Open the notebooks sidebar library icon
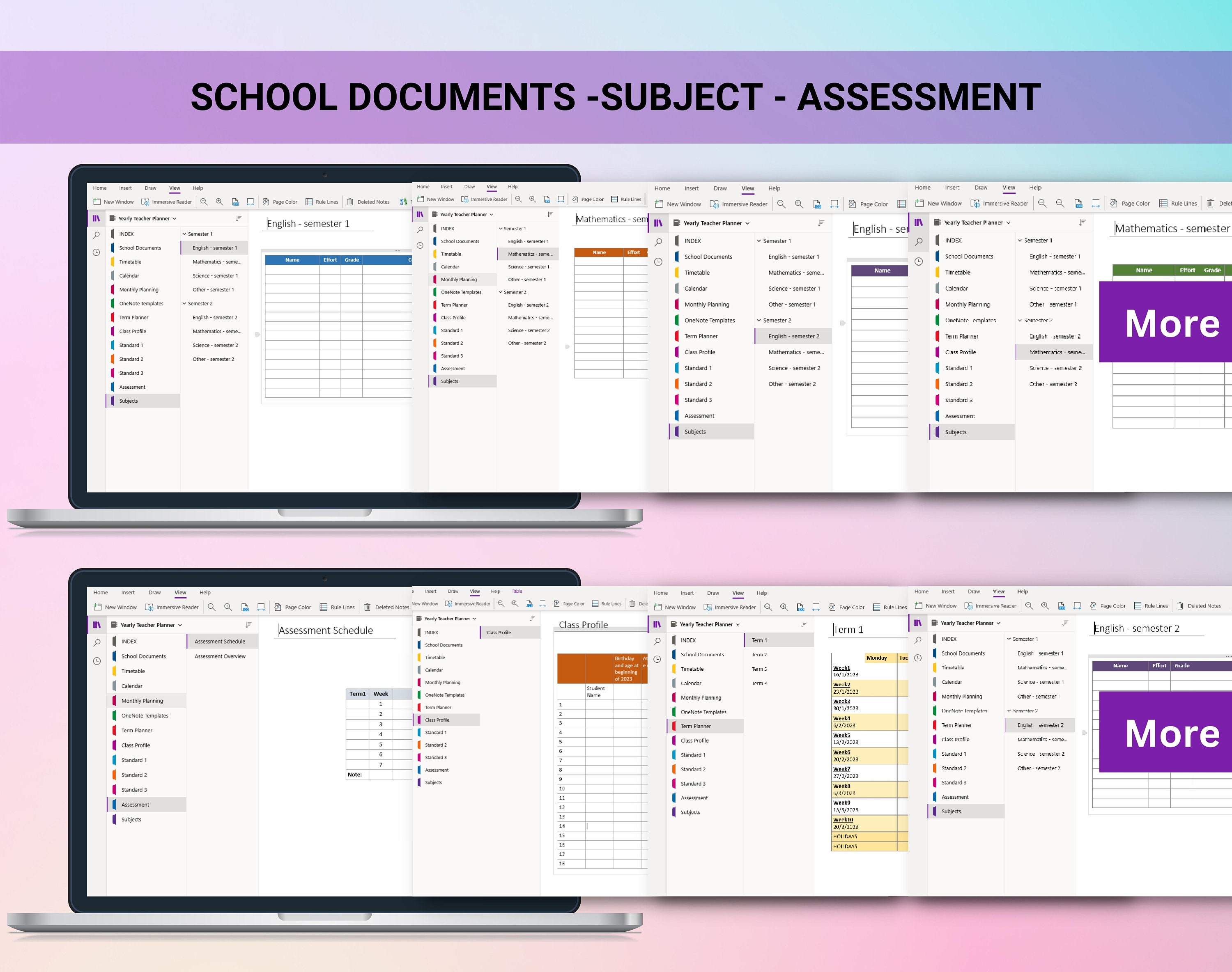The image size is (1232, 972). pyautogui.click(x=97, y=218)
